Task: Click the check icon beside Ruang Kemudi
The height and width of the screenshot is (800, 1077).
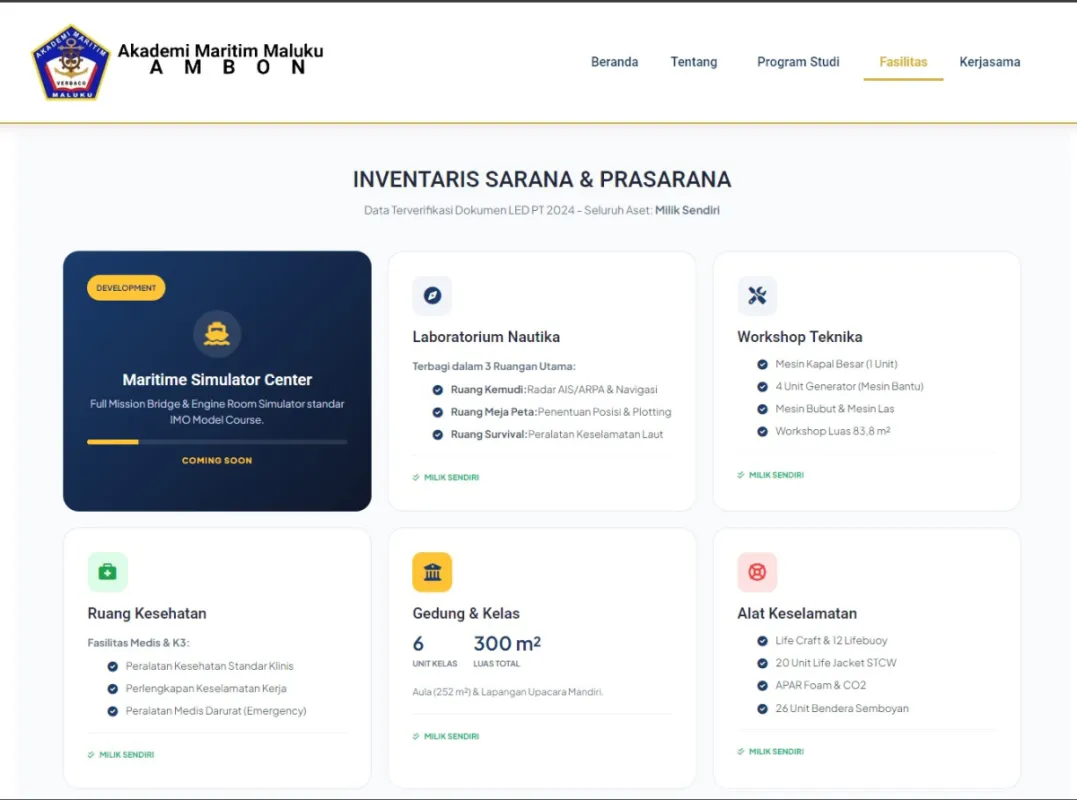Action: tap(438, 390)
